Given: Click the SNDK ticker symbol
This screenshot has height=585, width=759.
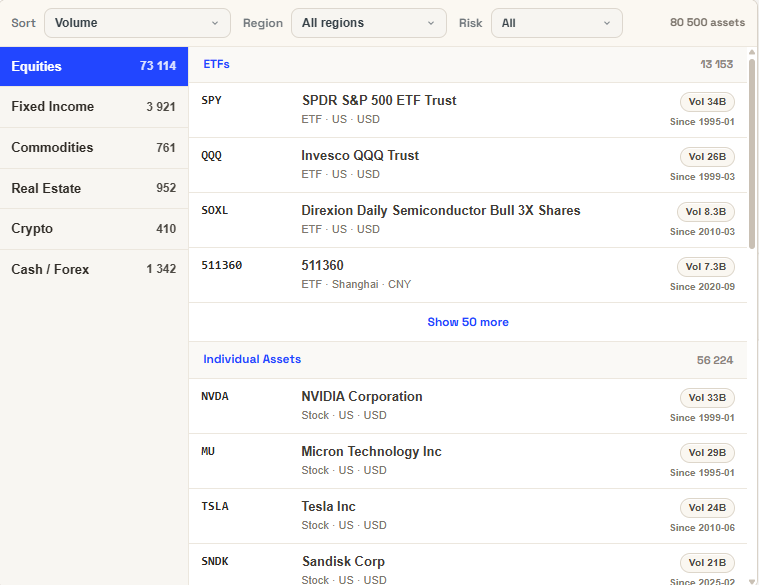Looking at the screenshot, I should tap(214, 561).
